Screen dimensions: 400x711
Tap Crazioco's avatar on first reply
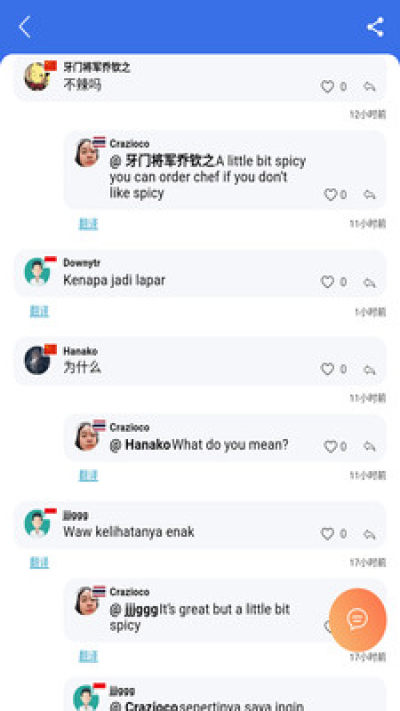[87, 153]
